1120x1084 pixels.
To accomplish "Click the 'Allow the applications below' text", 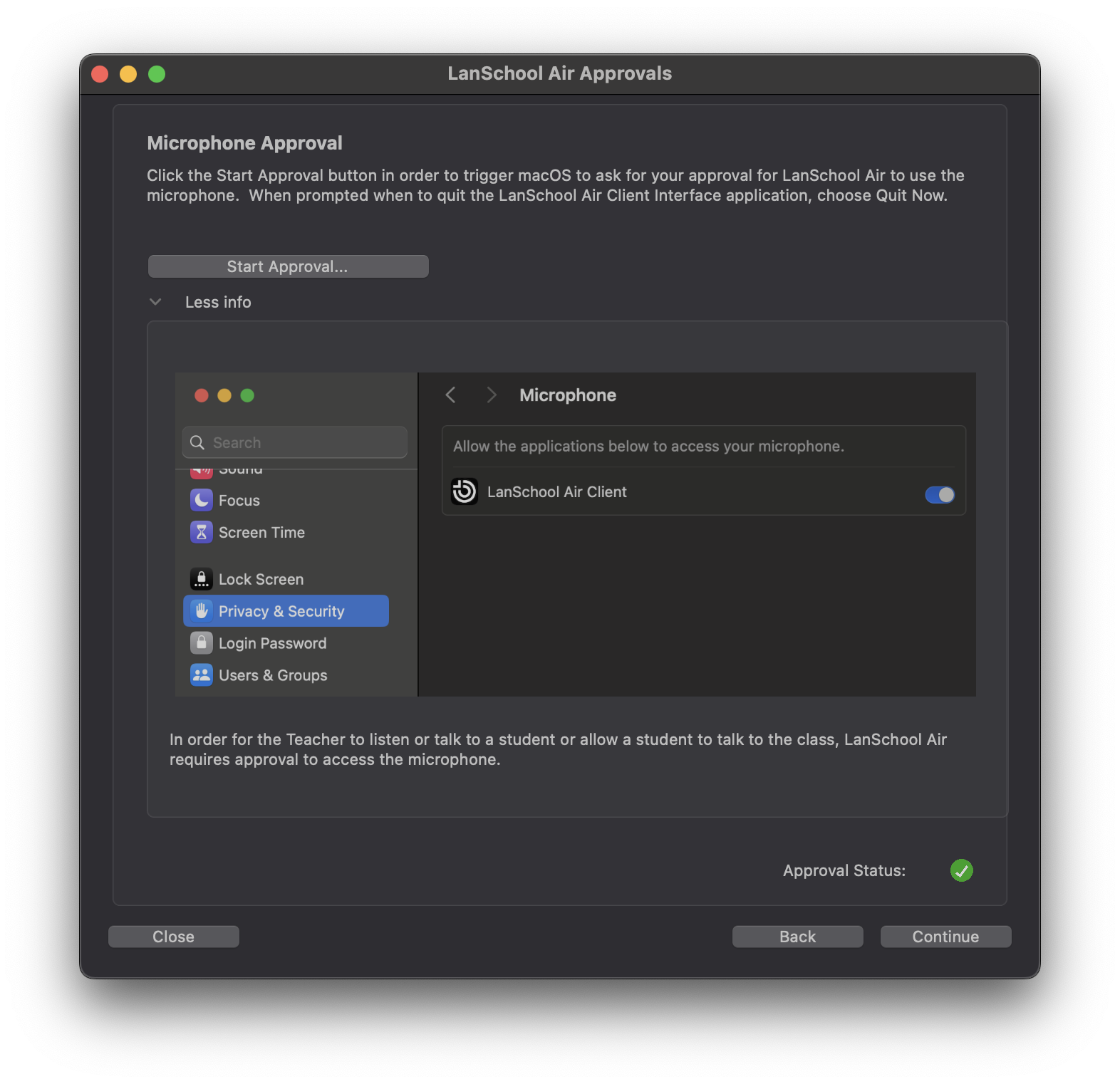I will (x=648, y=447).
